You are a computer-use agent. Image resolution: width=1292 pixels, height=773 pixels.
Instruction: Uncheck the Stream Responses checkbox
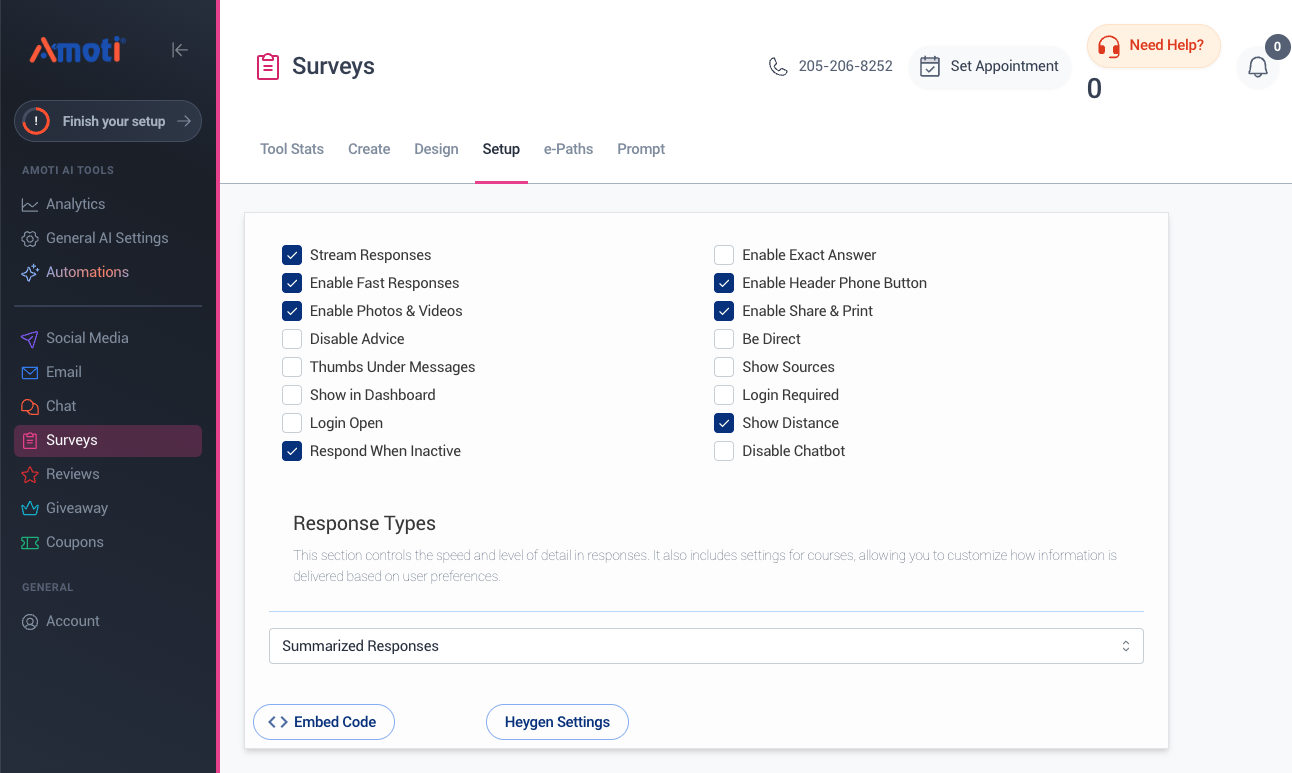point(292,255)
